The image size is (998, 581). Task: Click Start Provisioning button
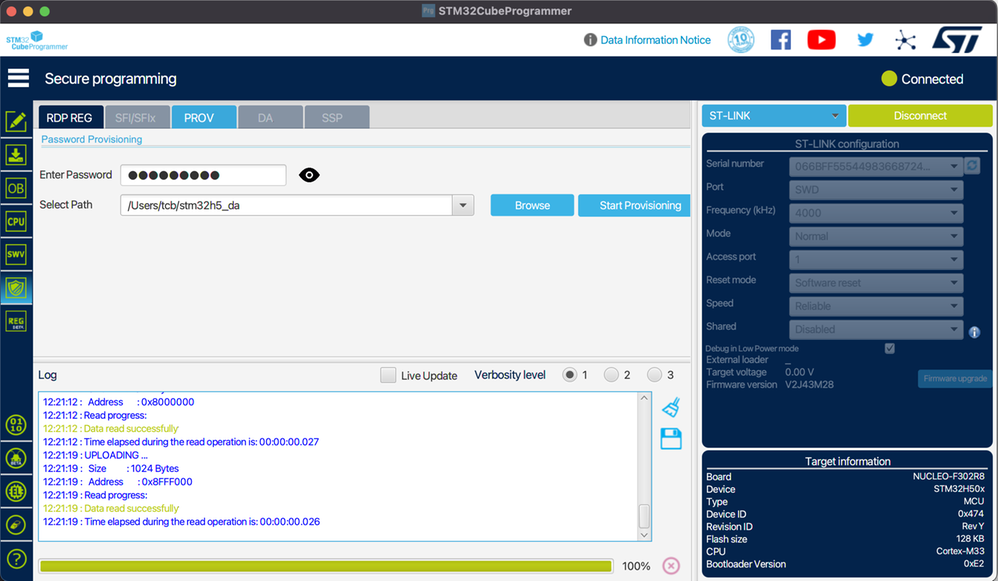pos(634,206)
